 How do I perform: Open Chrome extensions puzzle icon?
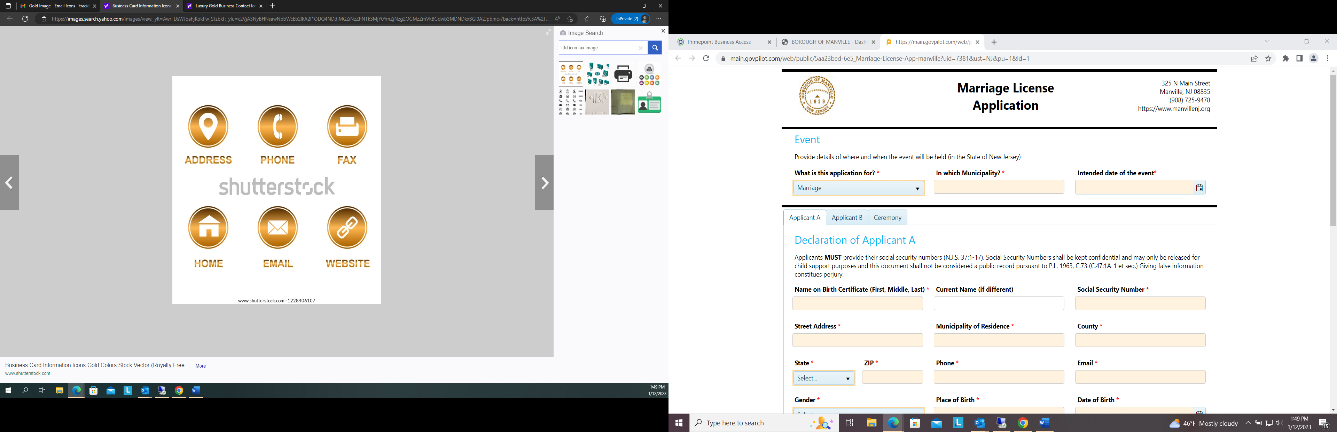(x=1286, y=59)
